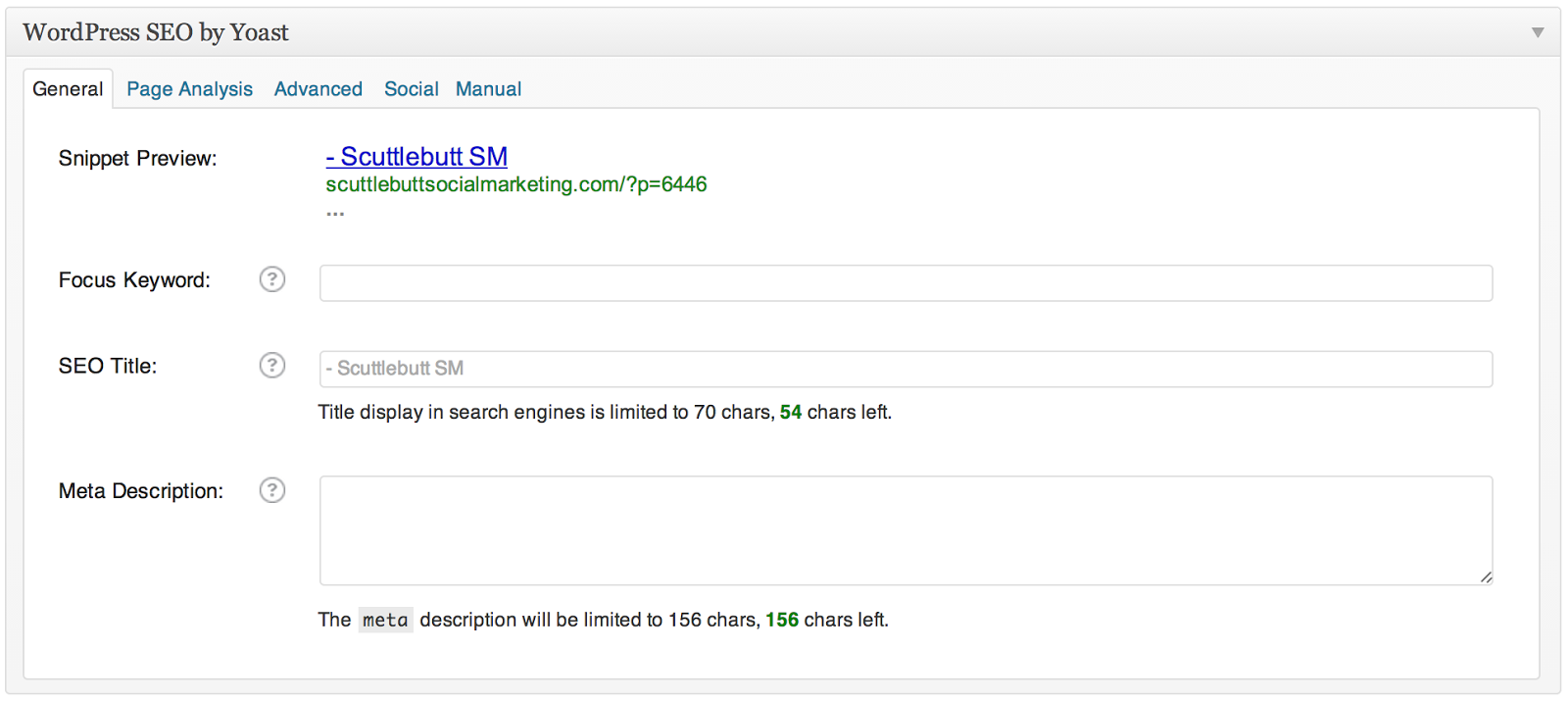Click the Meta Description label
This screenshot has width=1568, height=701.
tap(141, 491)
